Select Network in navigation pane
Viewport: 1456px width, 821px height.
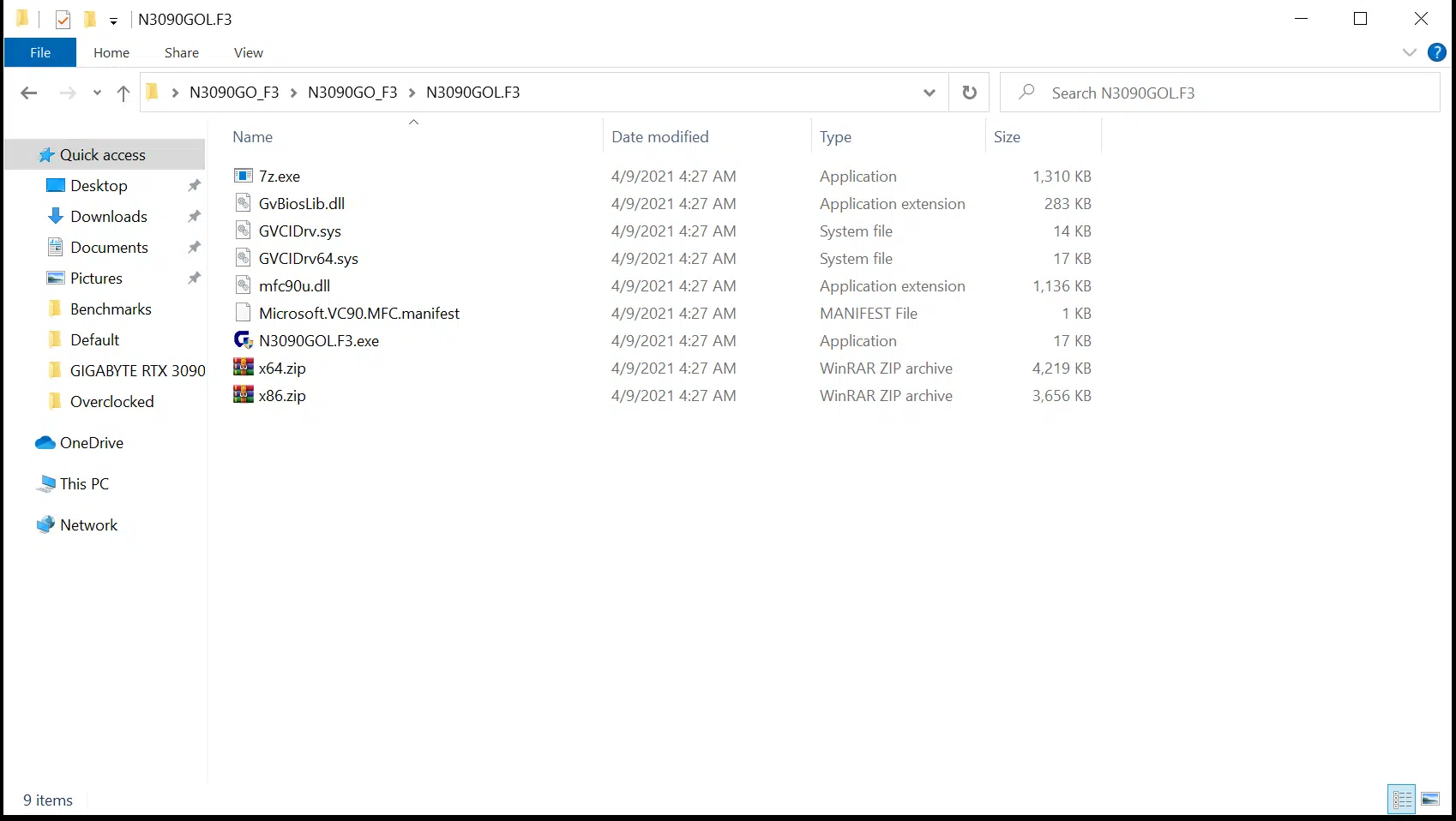88,525
